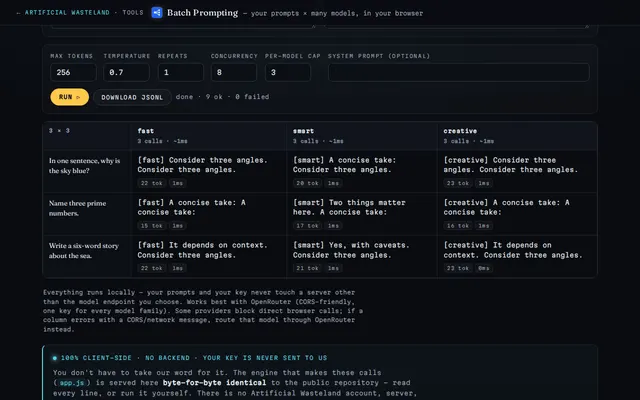640x400 pixels.
Task: Open the Tools breadcrumb link
Action: (133, 13)
